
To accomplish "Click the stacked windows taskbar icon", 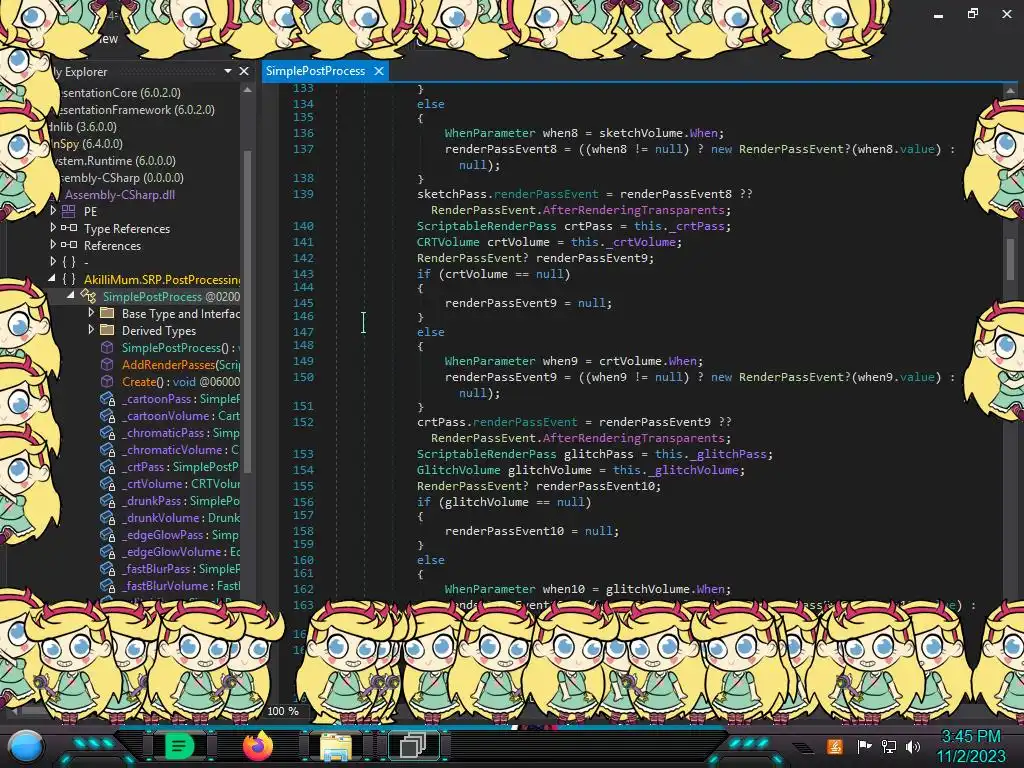I will pos(413,745).
